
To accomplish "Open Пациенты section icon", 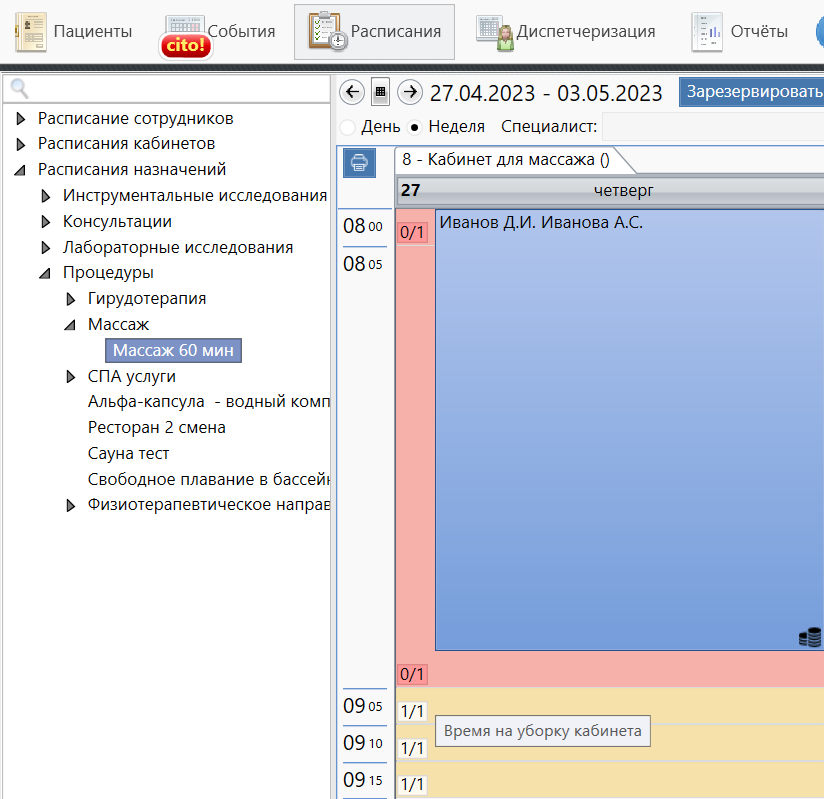I will pos(31,32).
